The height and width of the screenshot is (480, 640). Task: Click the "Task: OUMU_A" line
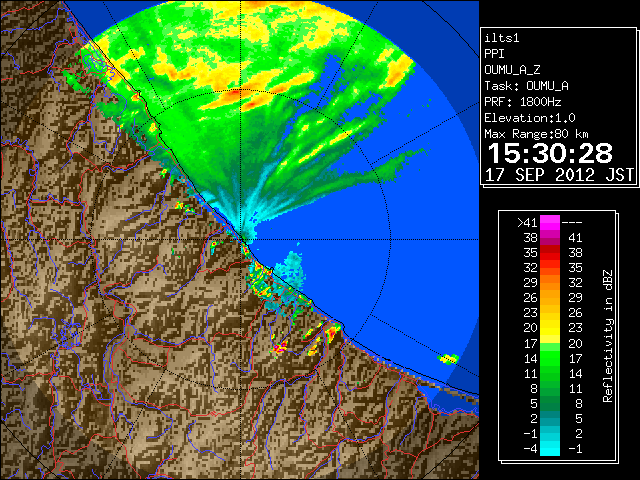tap(526, 86)
